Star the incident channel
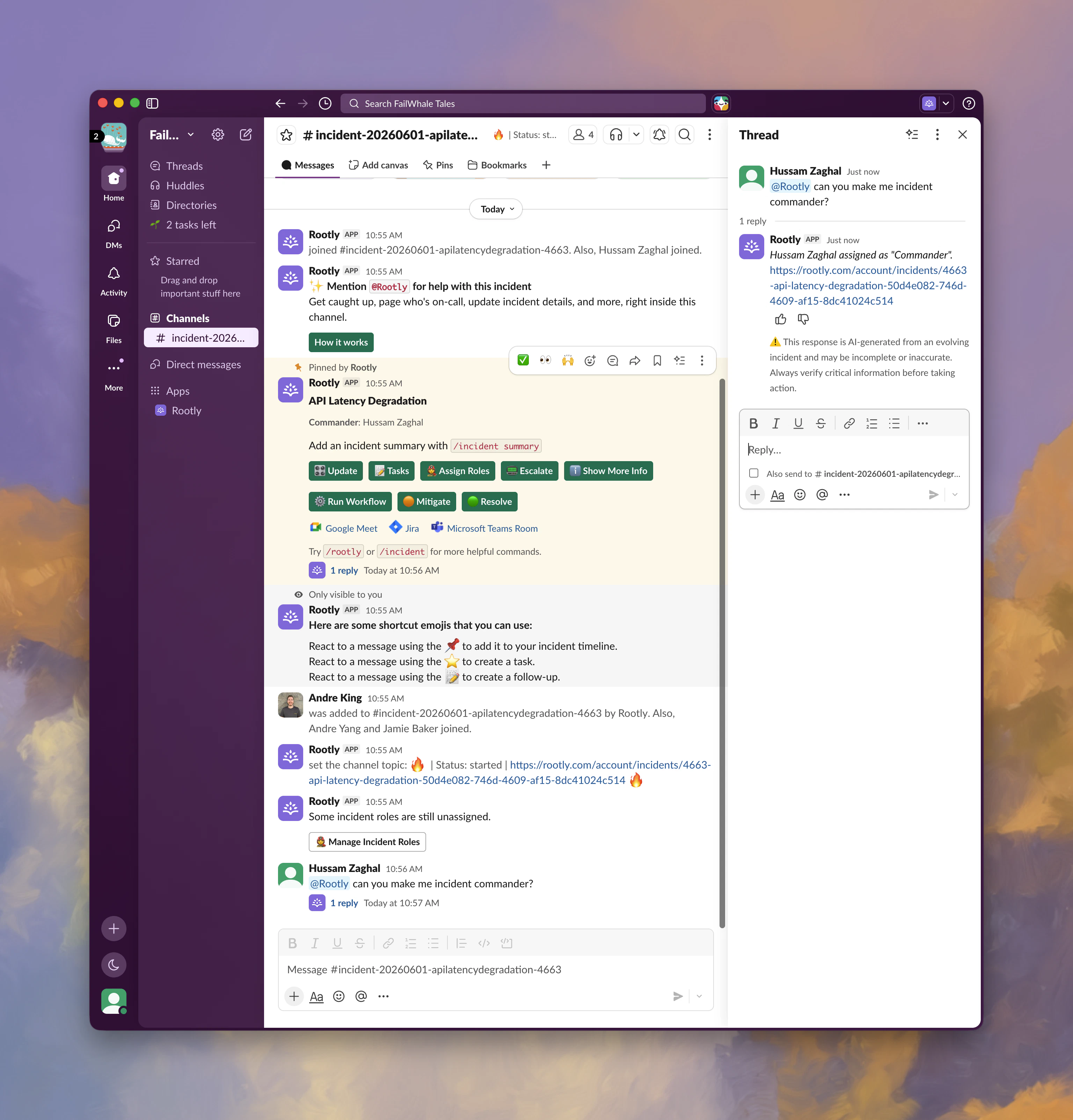This screenshot has width=1073, height=1120. [286, 135]
